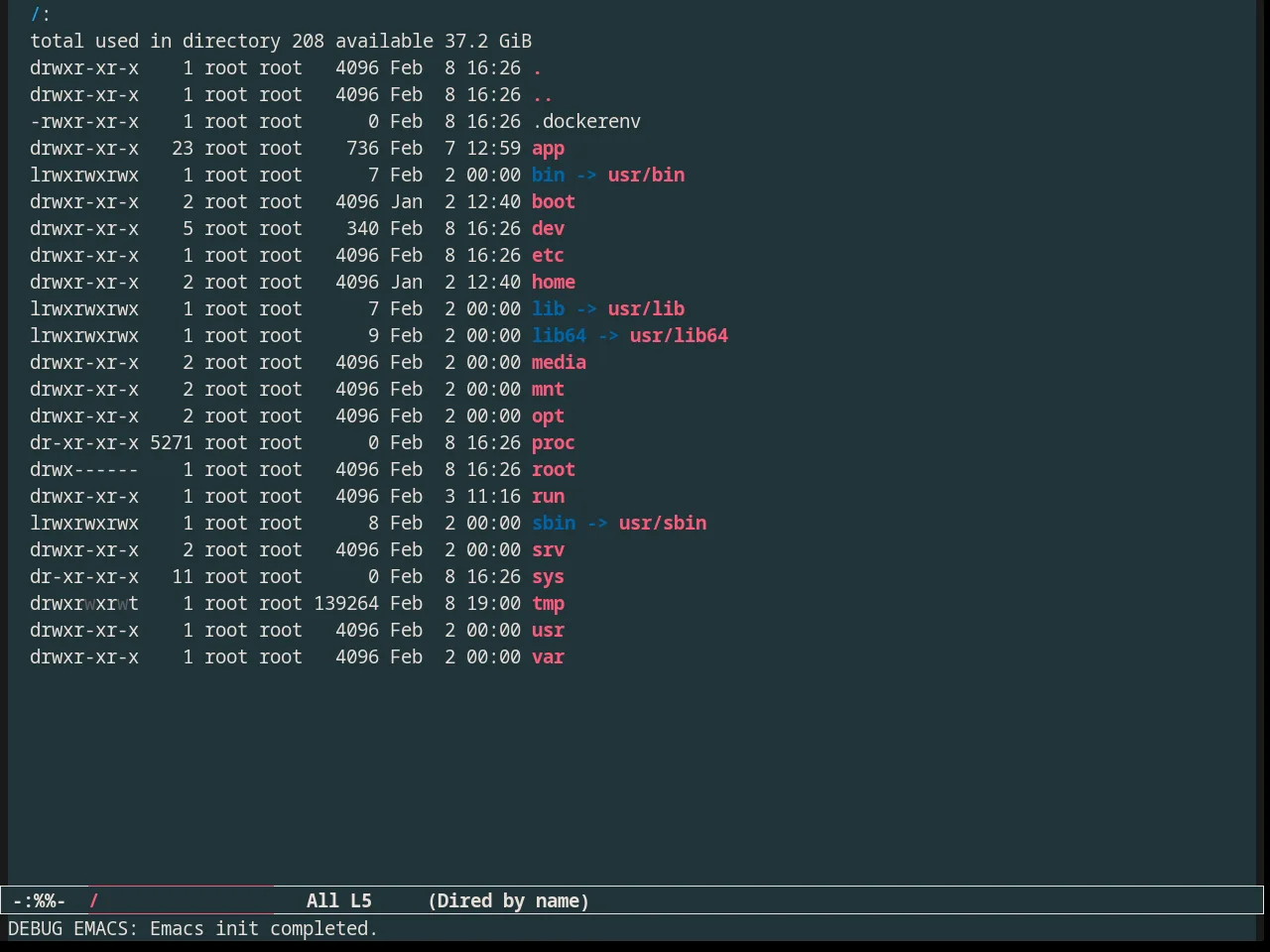Viewport: 1270px width, 952px height.
Task: Open the tmp directory entry
Action: [548, 604]
